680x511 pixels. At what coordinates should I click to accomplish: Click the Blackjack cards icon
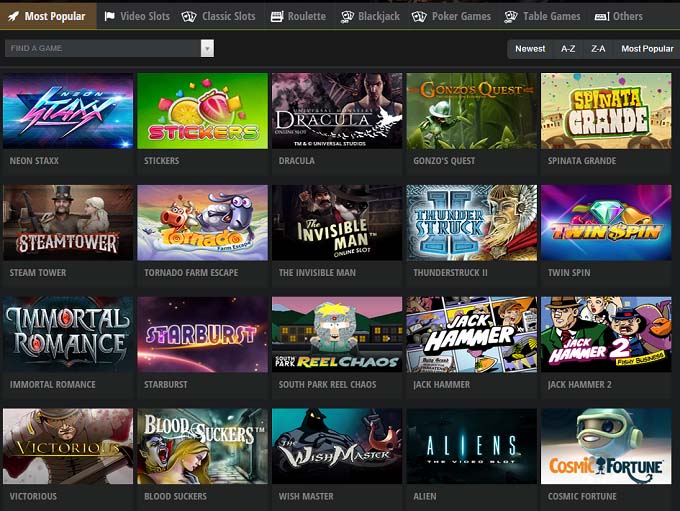pos(347,16)
